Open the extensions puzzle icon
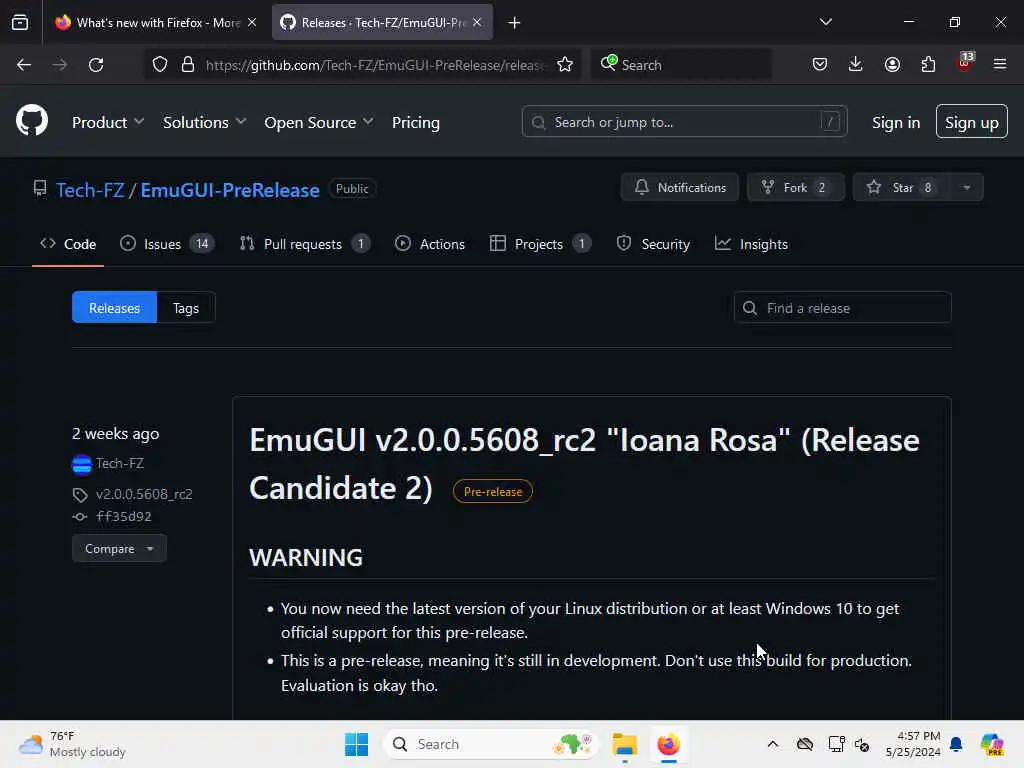Image resolution: width=1024 pixels, height=768 pixels. (x=928, y=65)
